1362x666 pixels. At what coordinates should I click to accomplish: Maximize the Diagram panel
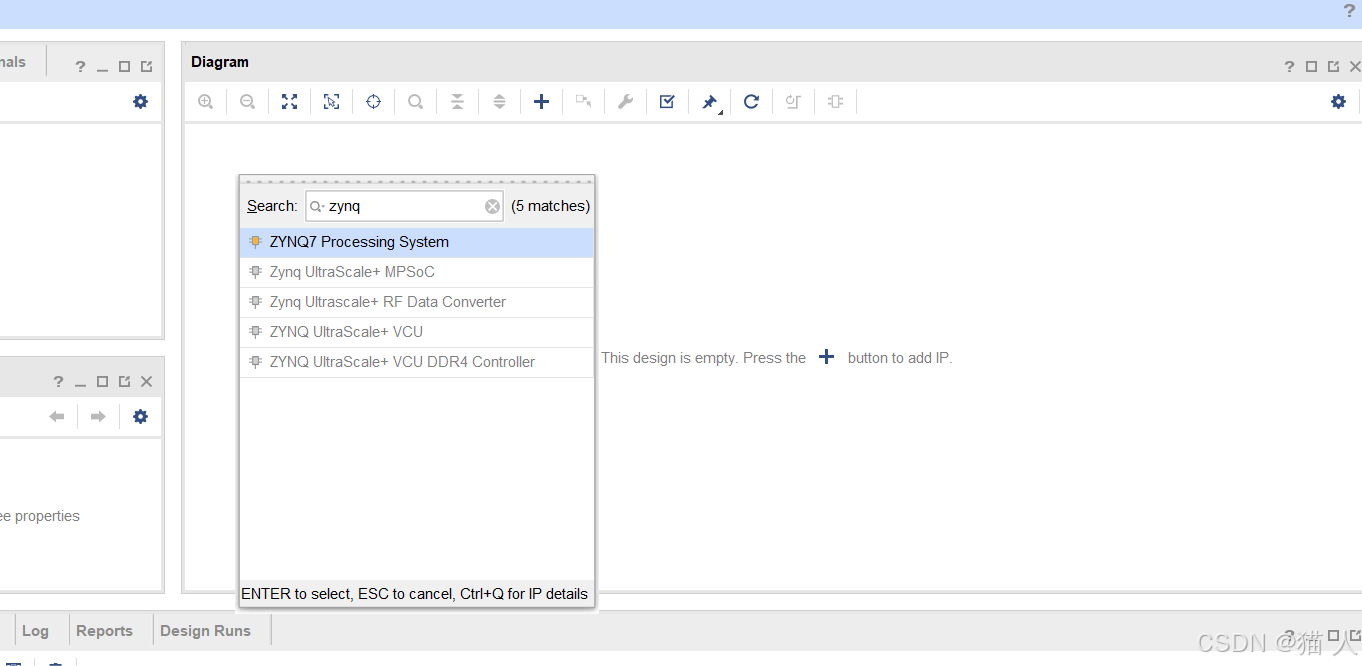(1312, 66)
